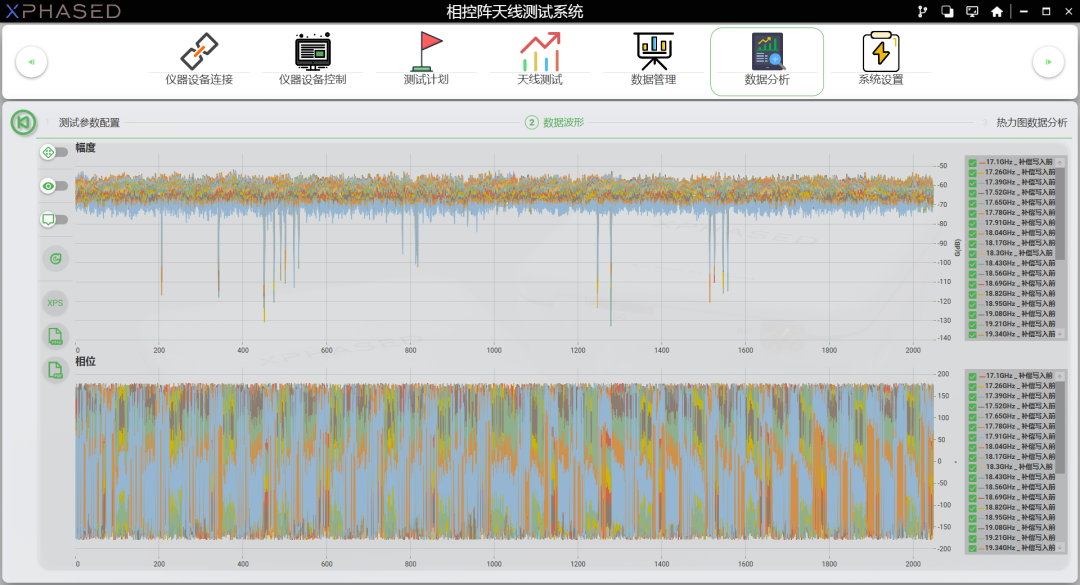Export chart as PNG file icon

click(55, 336)
